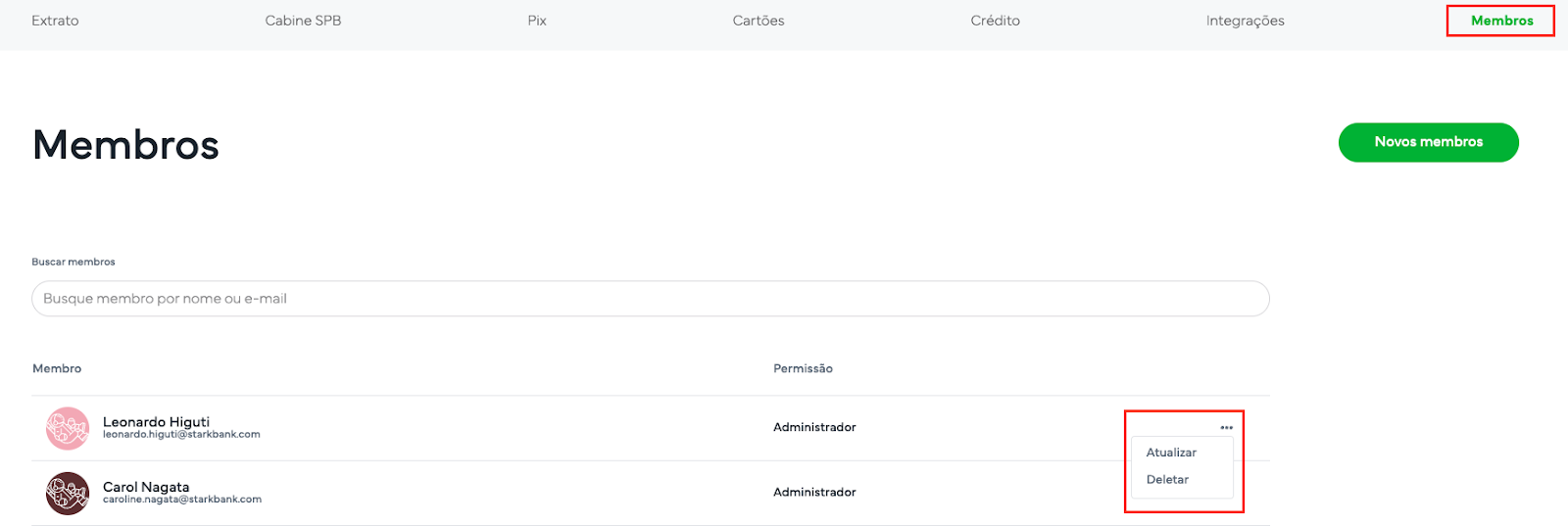This screenshot has height=526, width=1568.
Task: Select the Membros tab
Action: (x=1501, y=21)
